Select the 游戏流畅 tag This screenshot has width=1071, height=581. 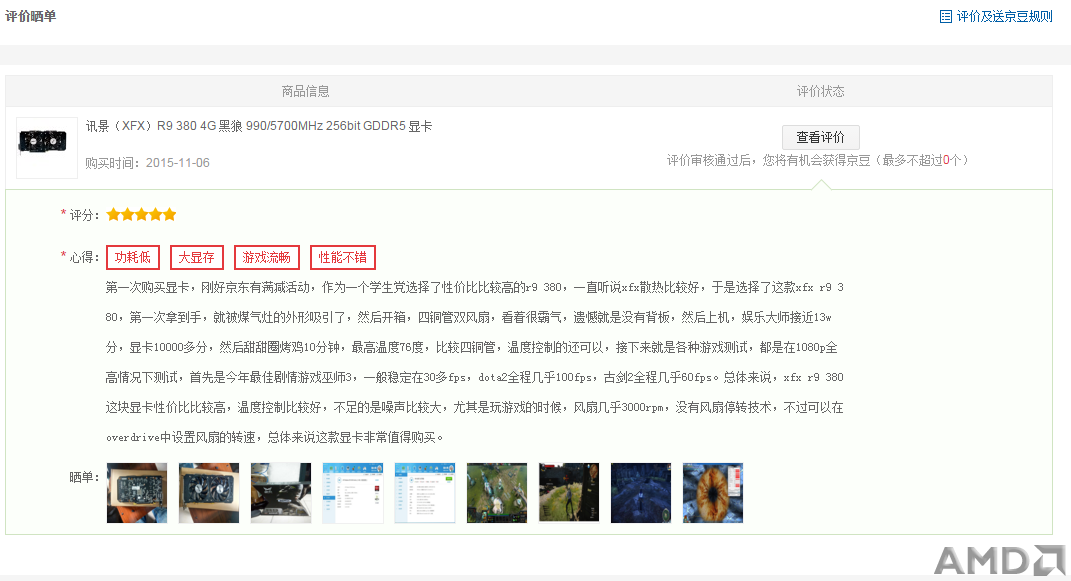click(x=266, y=257)
